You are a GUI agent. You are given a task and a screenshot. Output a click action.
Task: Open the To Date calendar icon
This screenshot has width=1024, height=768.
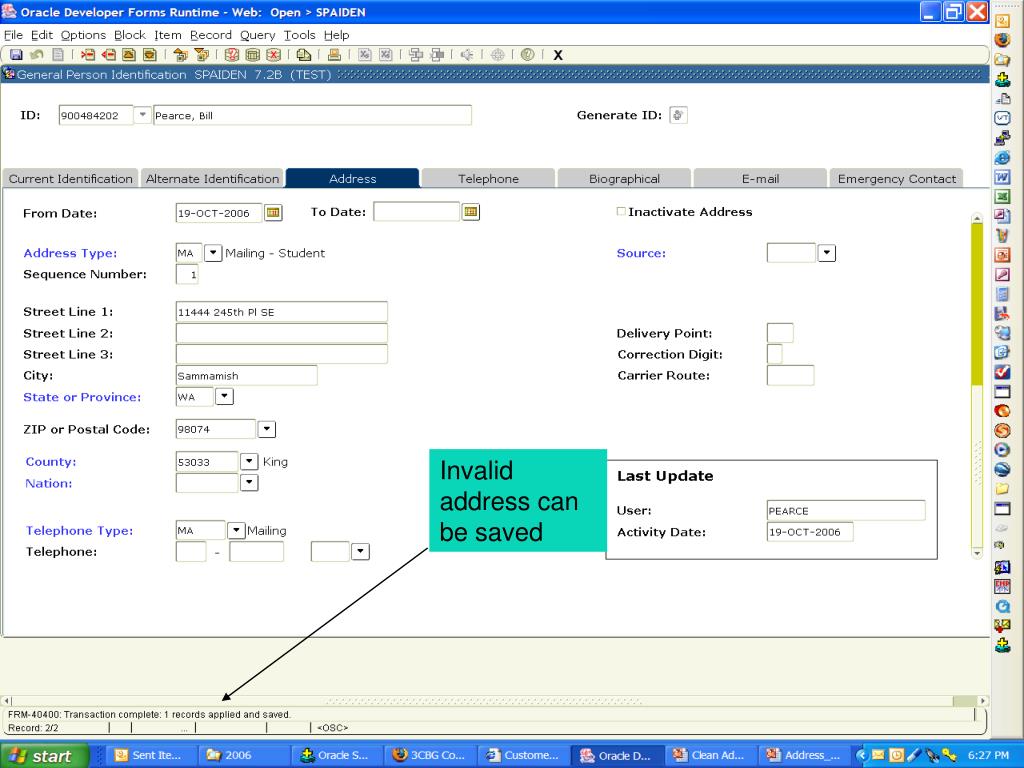(x=470, y=212)
